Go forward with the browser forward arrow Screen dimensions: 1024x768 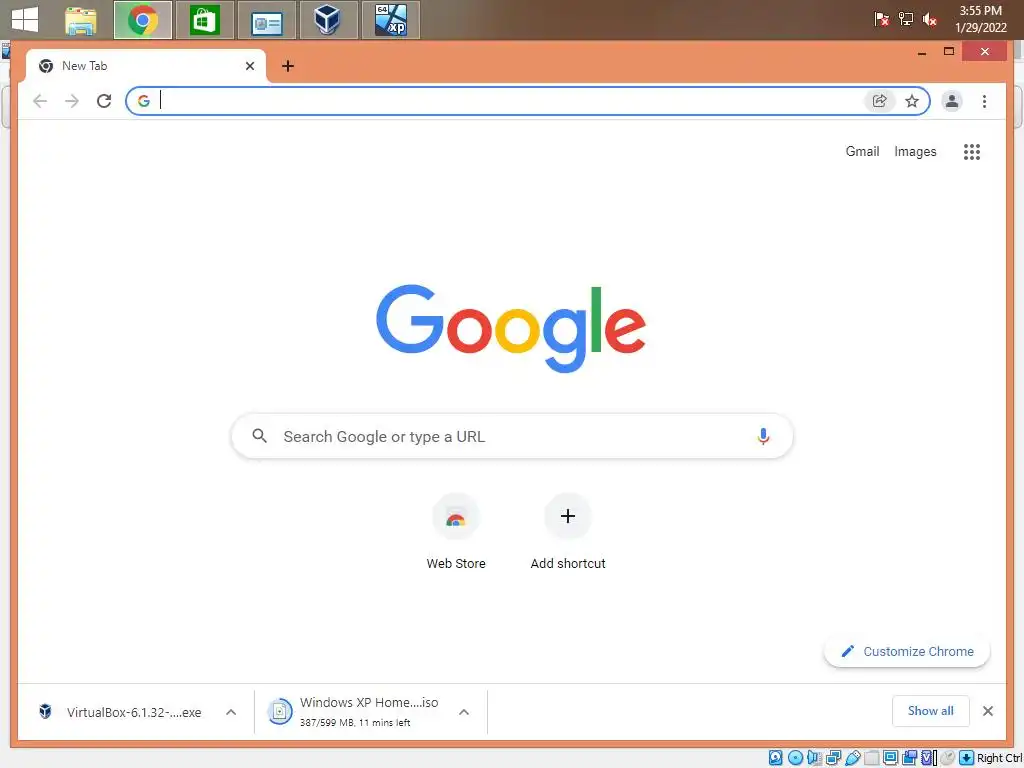point(72,101)
